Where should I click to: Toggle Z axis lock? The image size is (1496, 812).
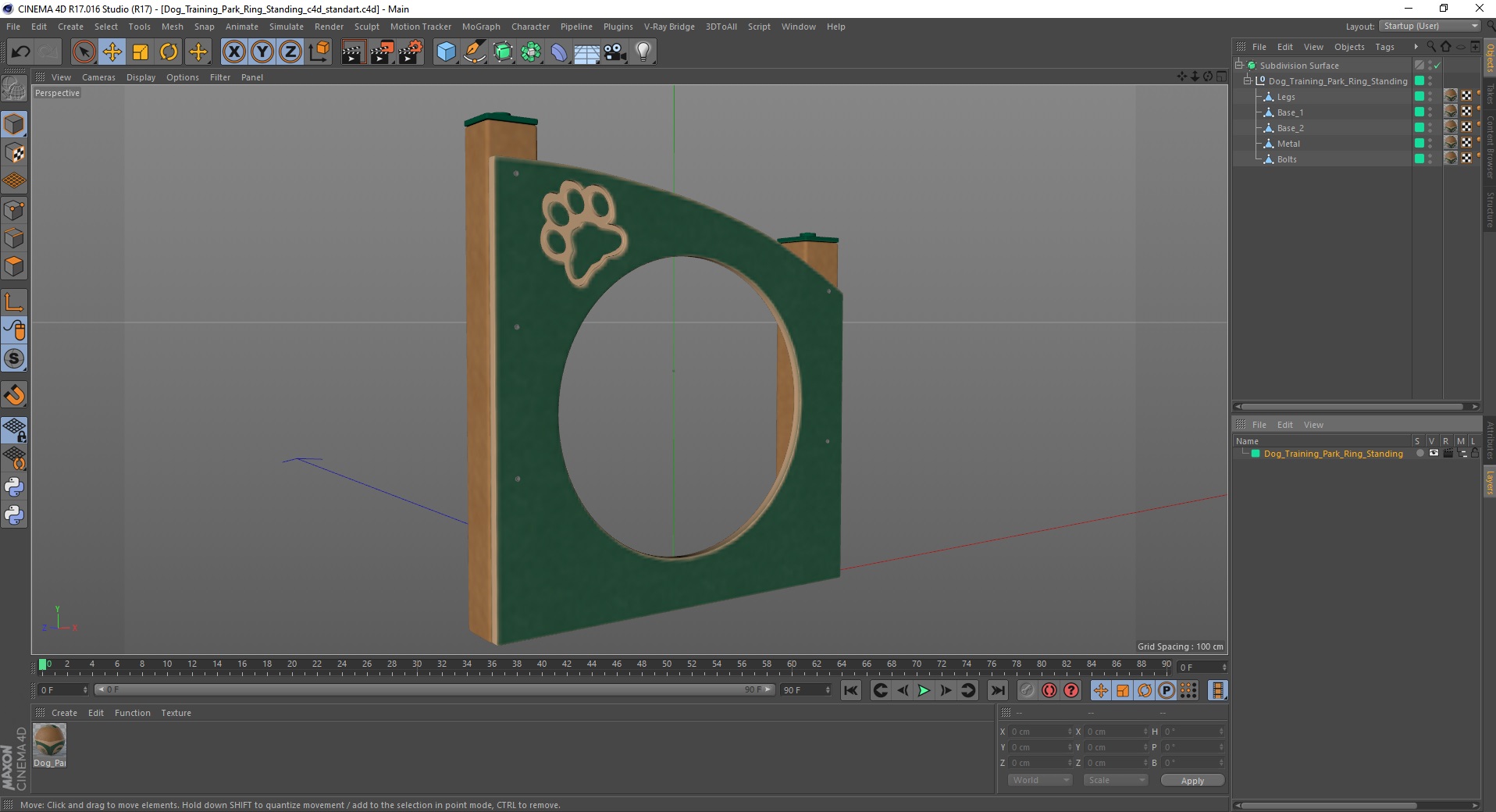290,52
